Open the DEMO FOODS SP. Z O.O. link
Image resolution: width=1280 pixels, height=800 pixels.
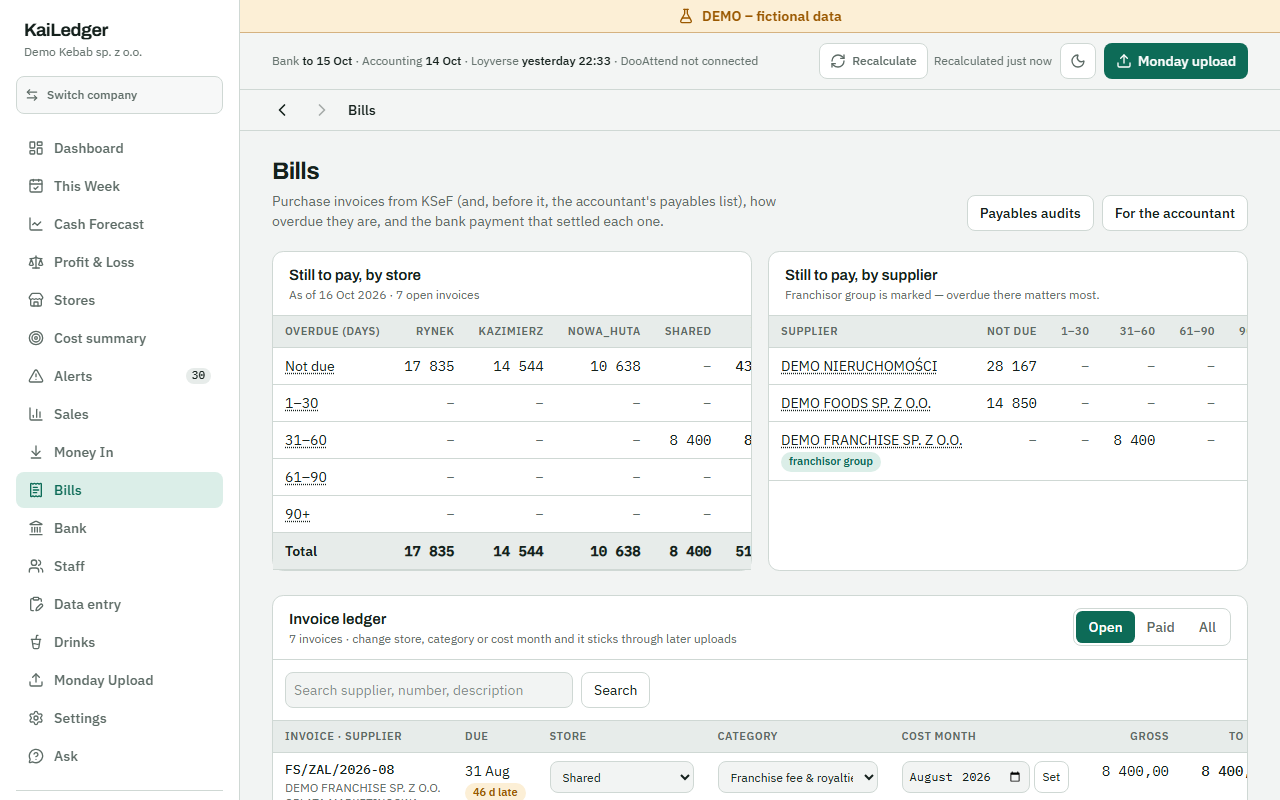tap(856, 403)
